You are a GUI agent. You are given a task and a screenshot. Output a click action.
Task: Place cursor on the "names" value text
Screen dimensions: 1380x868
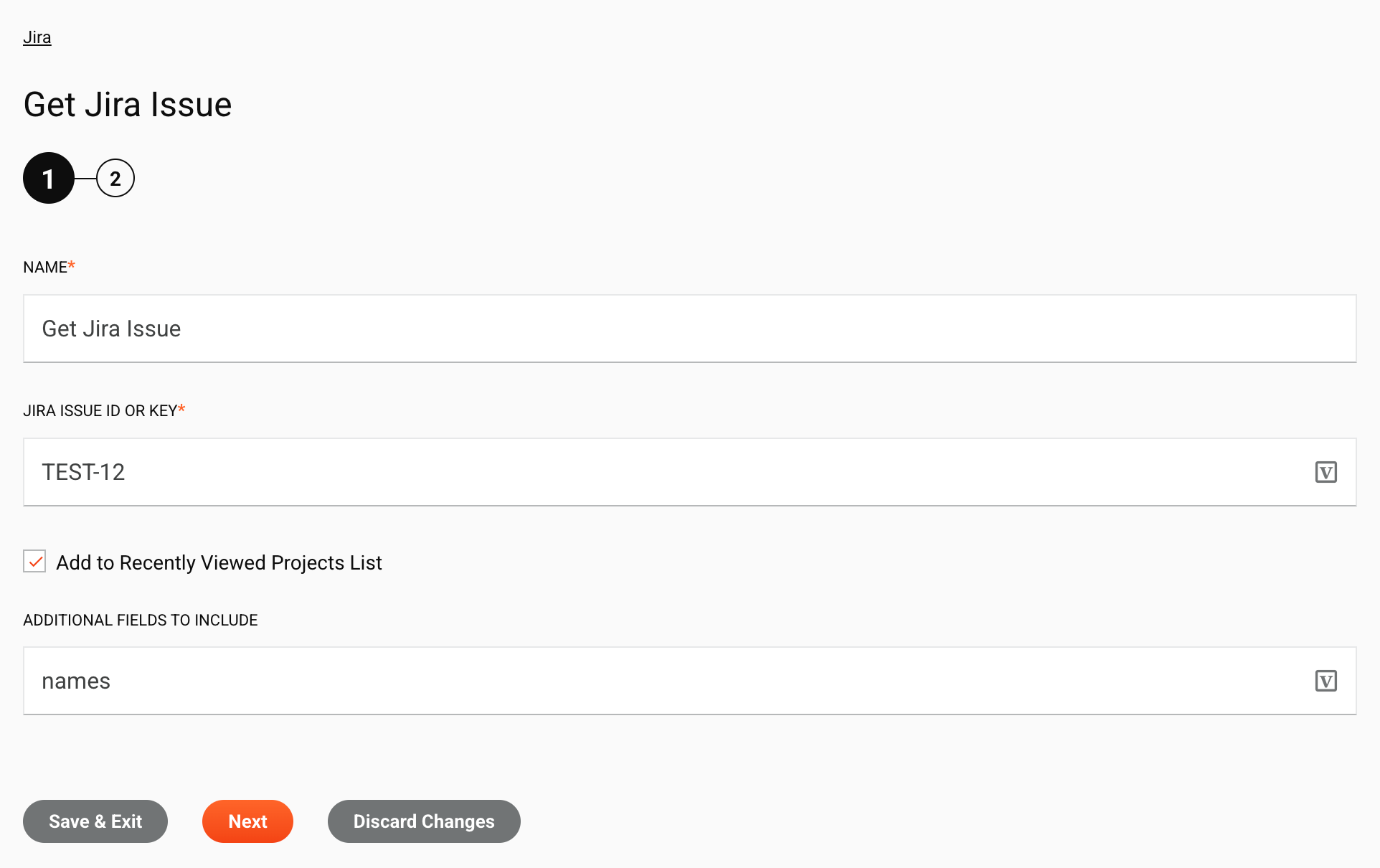pyautogui.click(x=76, y=681)
